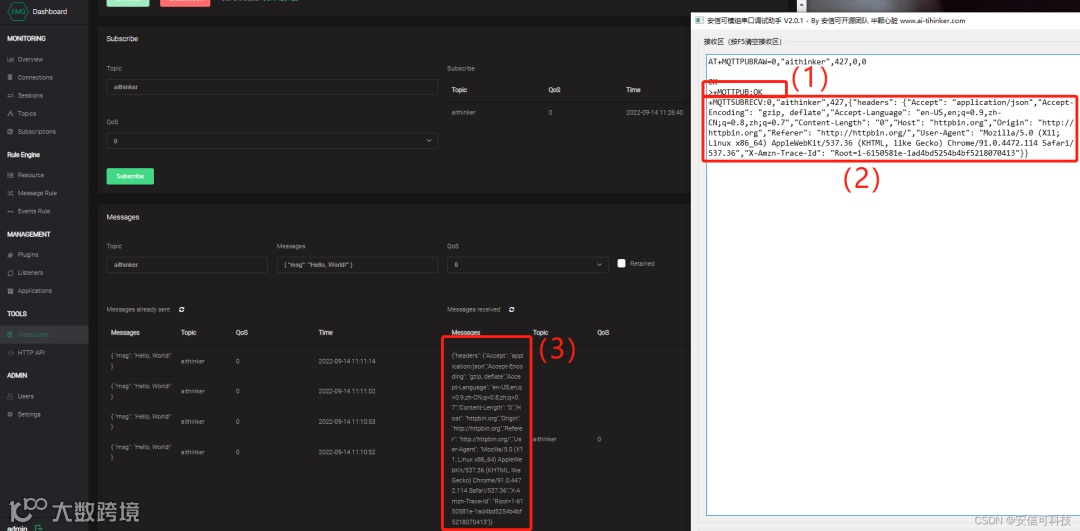Viewport: 1080px width, 531px height.
Task: Click the sent message time 11:11:02
Action: (346, 391)
